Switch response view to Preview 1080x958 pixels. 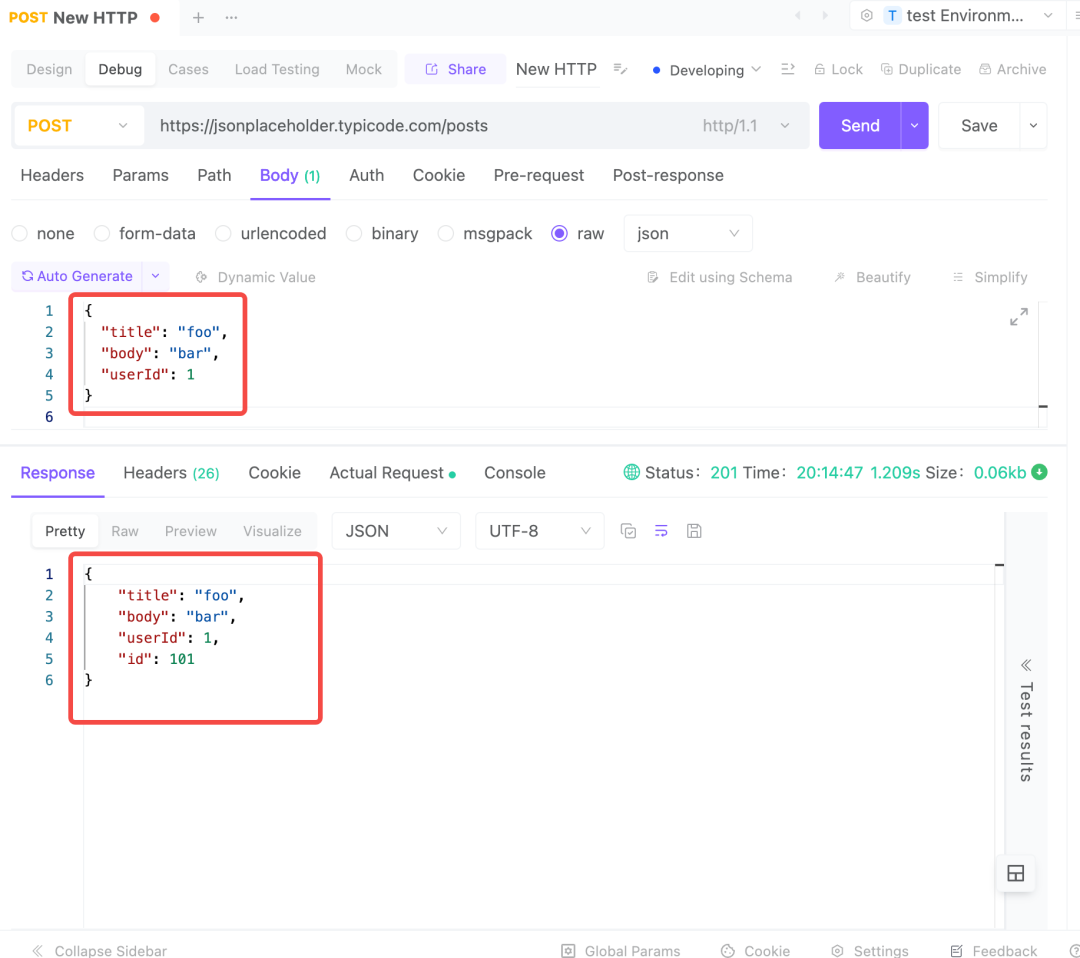click(190, 531)
